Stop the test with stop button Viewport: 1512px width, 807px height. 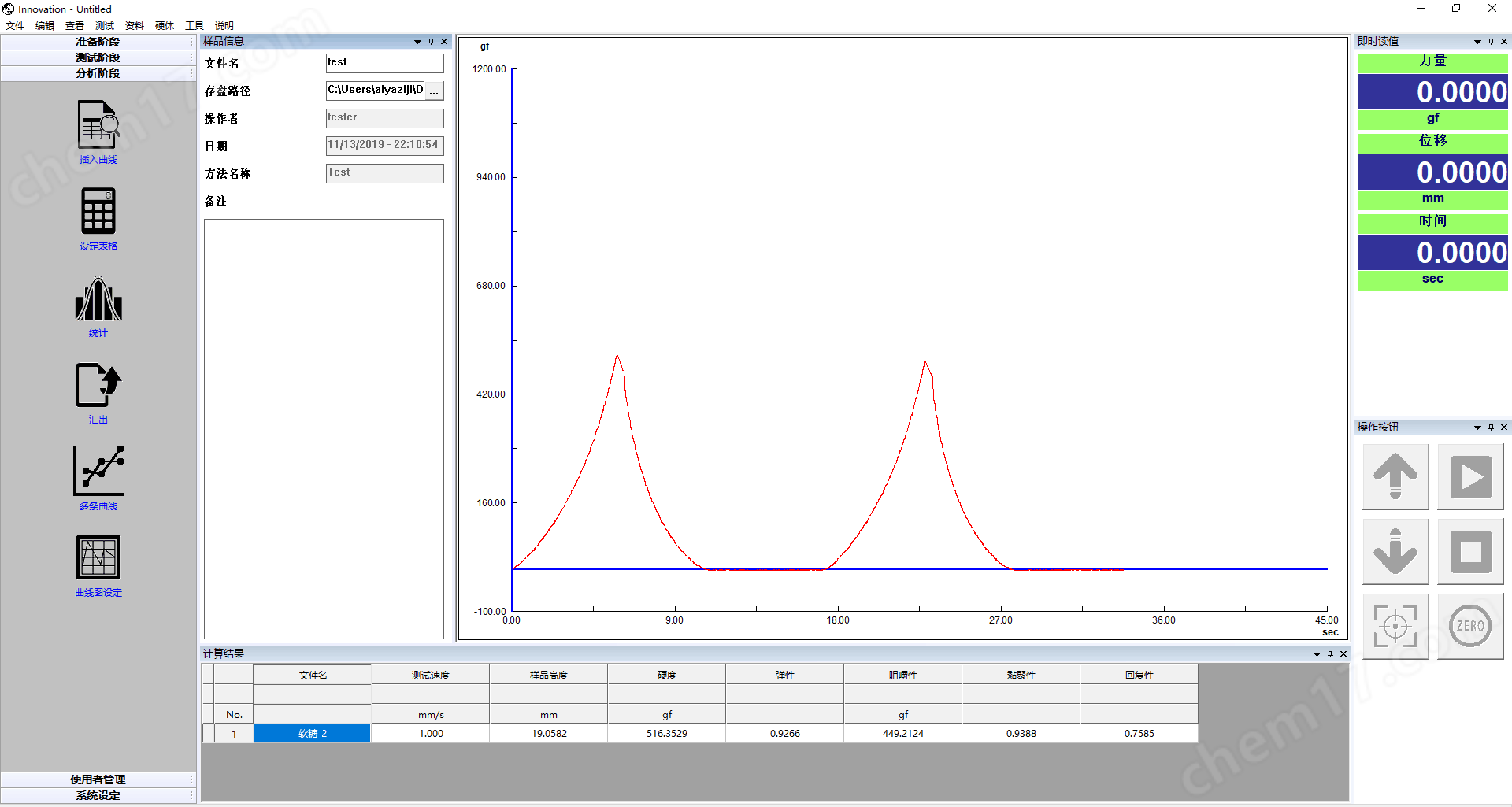pos(1470,552)
